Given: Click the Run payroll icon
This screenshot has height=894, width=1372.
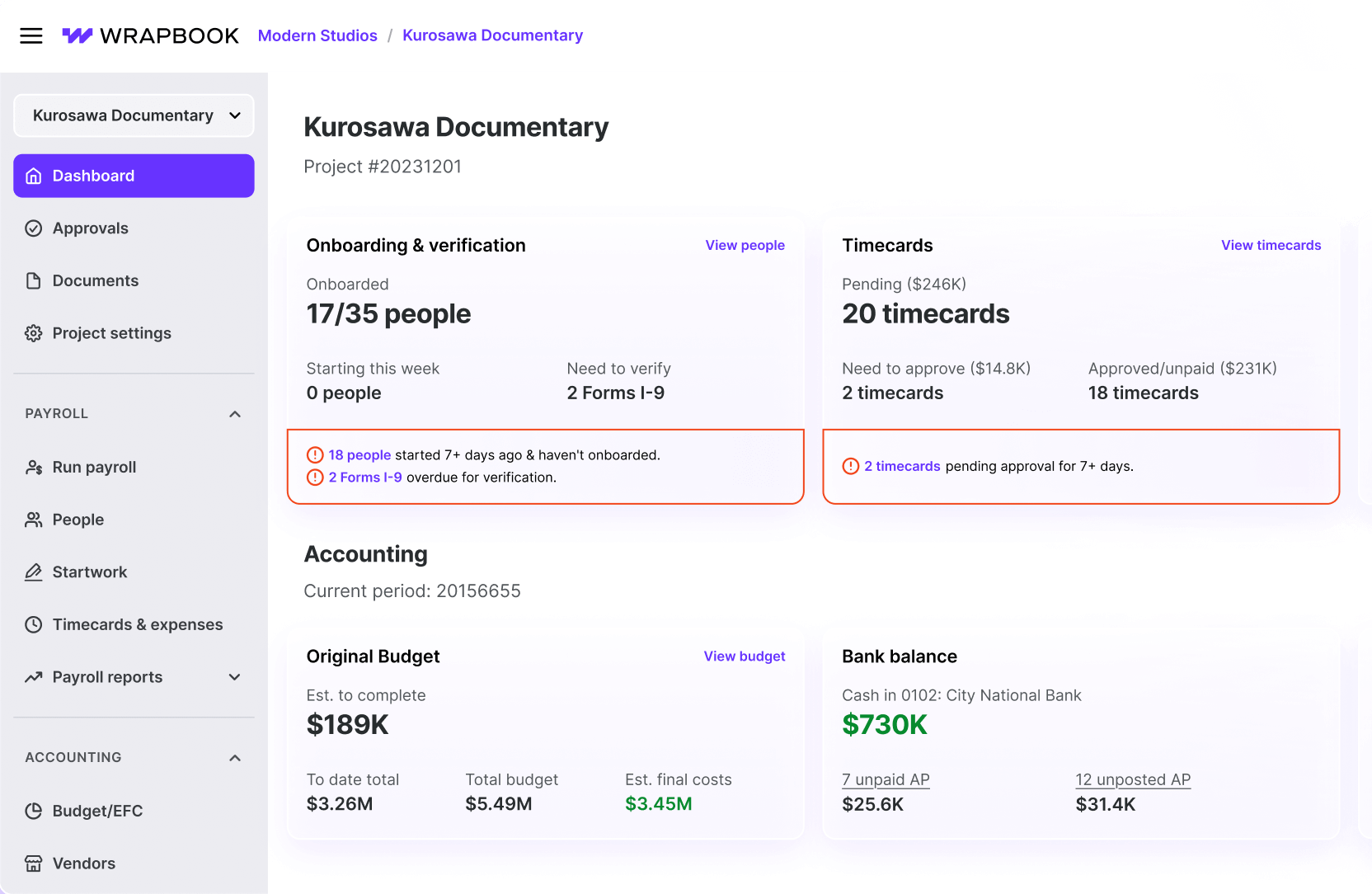Looking at the screenshot, I should [34, 468].
